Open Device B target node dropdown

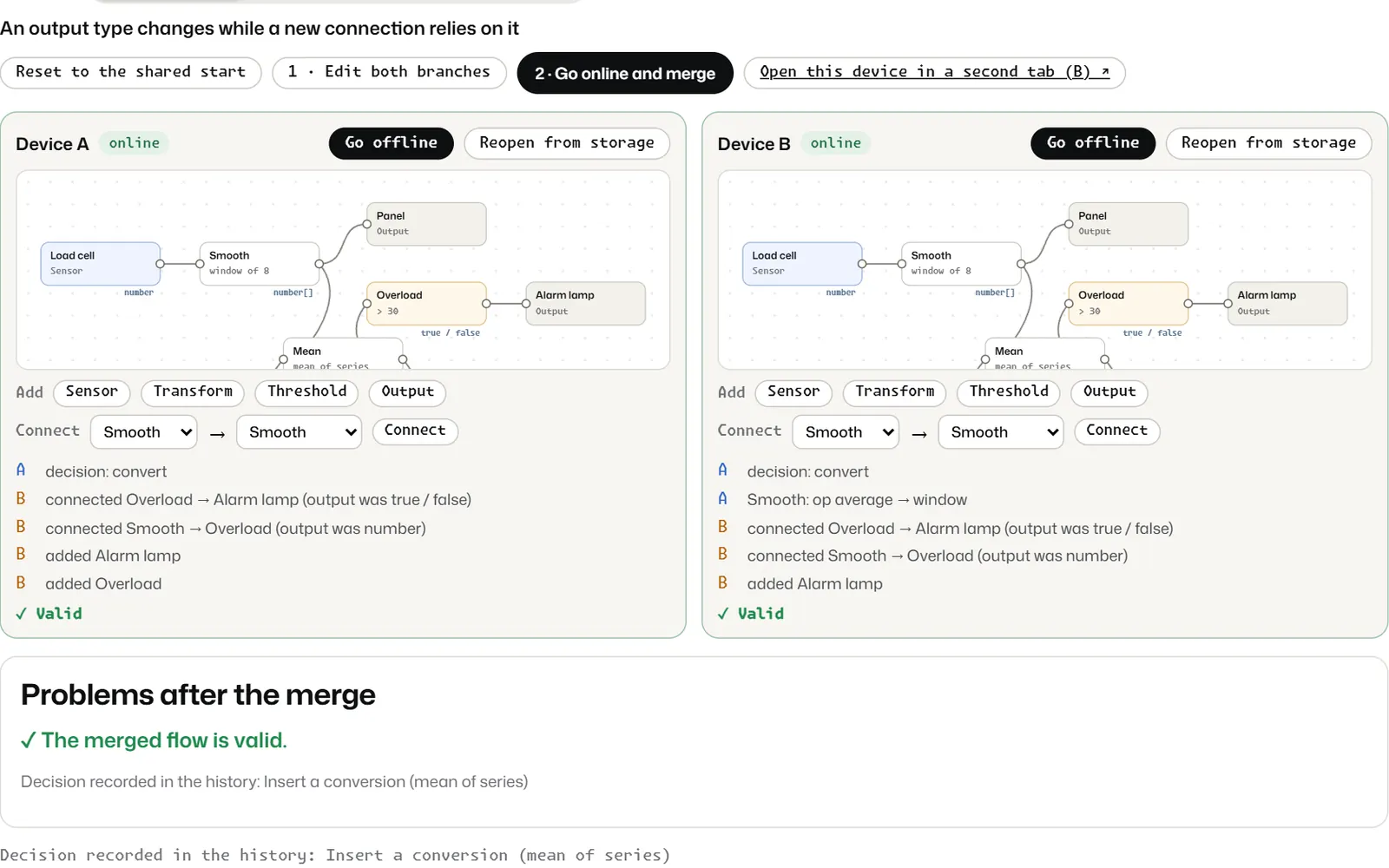point(1001,432)
